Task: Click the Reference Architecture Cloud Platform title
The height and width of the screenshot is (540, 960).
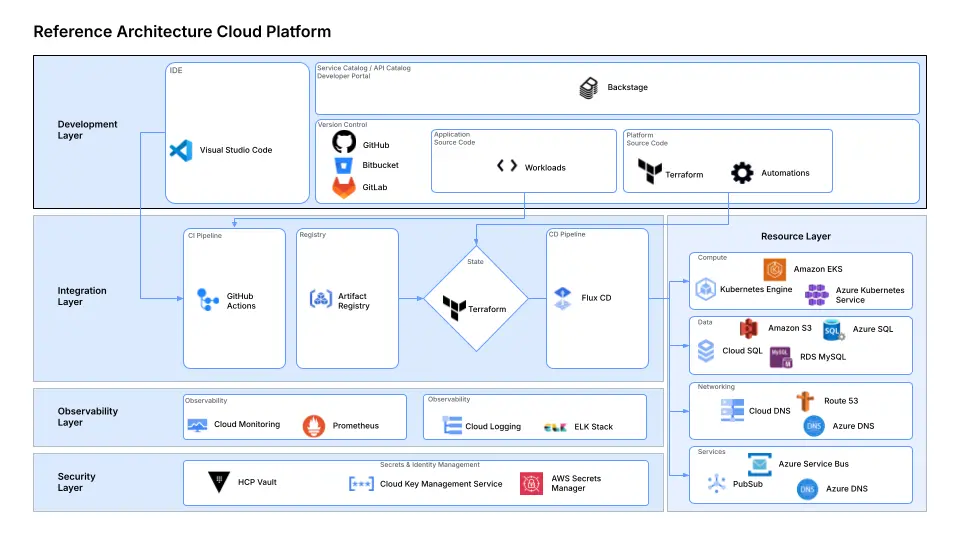Action: (x=182, y=32)
